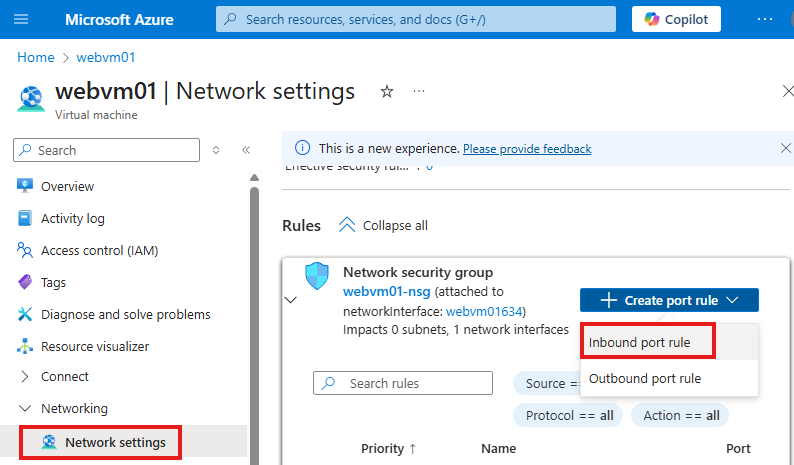
Task: Click the global search resources box
Action: tap(416, 19)
